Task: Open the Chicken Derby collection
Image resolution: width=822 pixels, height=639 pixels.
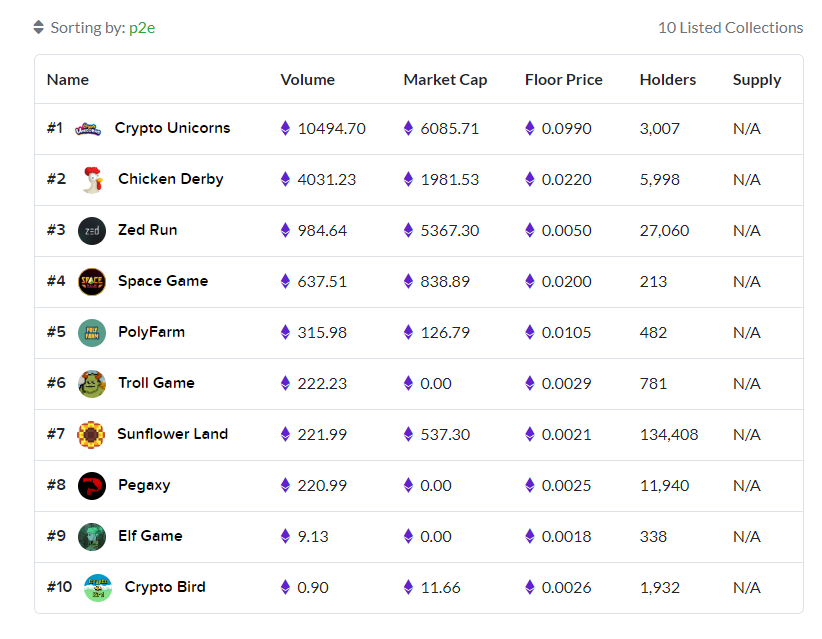Action: [x=170, y=179]
